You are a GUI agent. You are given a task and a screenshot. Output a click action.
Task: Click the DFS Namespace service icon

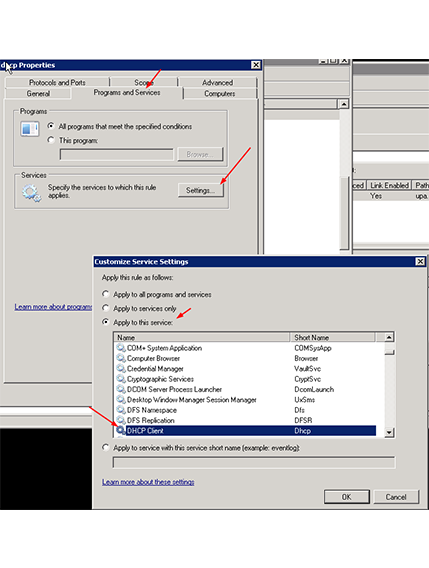[121, 410]
